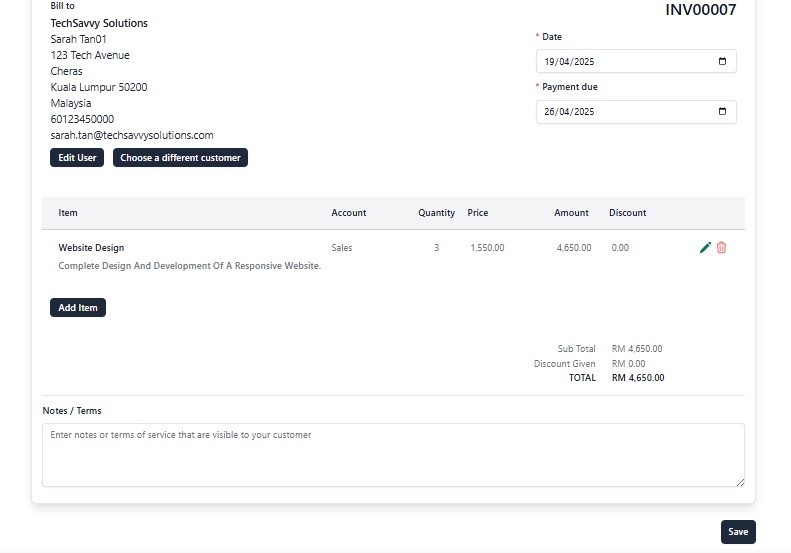Image resolution: width=791 pixels, height=553 pixels.
Task: Click the customer name TechSavvy Solutions
Action: tap(99, 23)
